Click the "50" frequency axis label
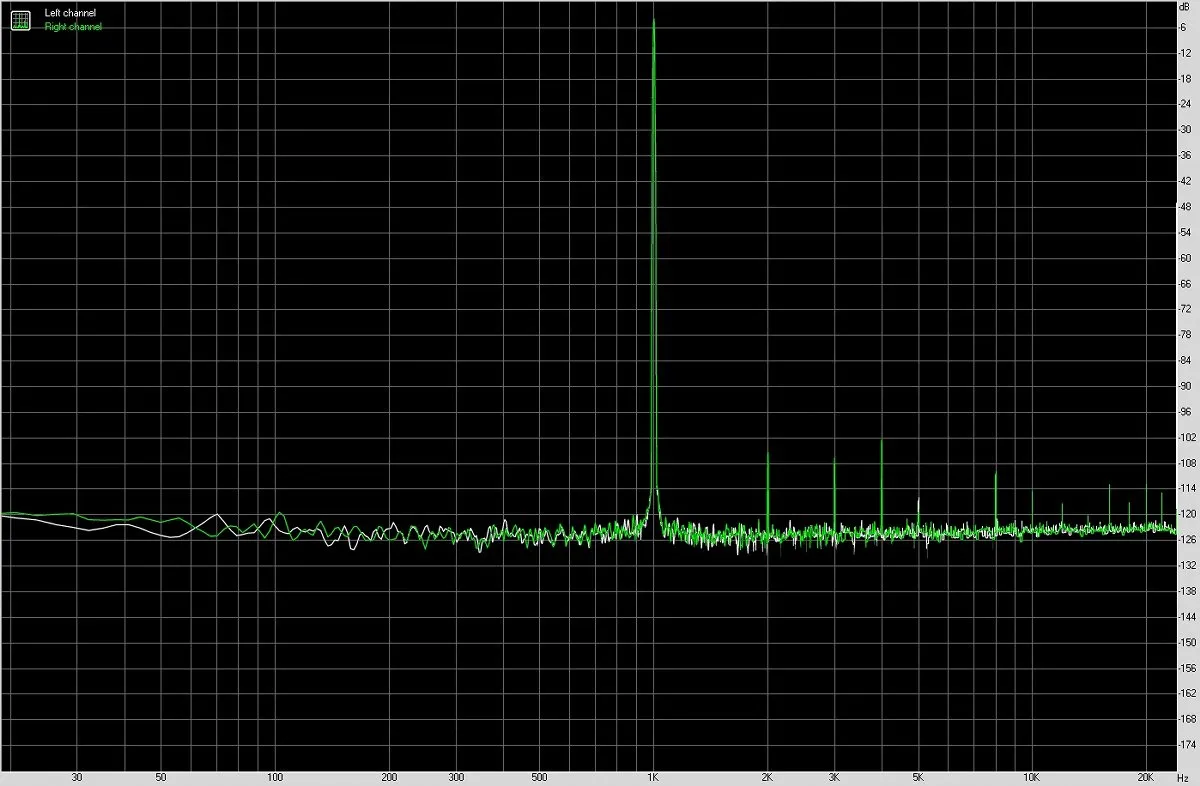Viewport: 1200px width, 786px height. coord(160,776)
